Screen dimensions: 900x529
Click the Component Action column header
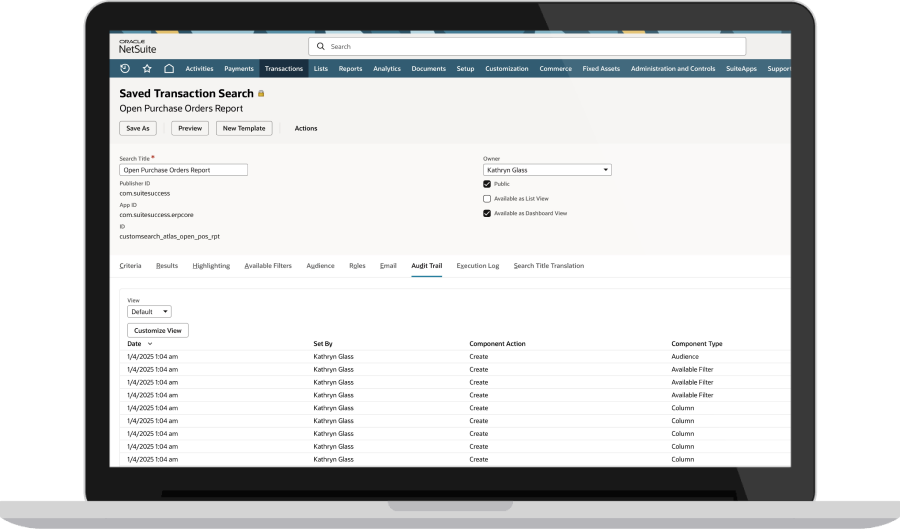497,344
